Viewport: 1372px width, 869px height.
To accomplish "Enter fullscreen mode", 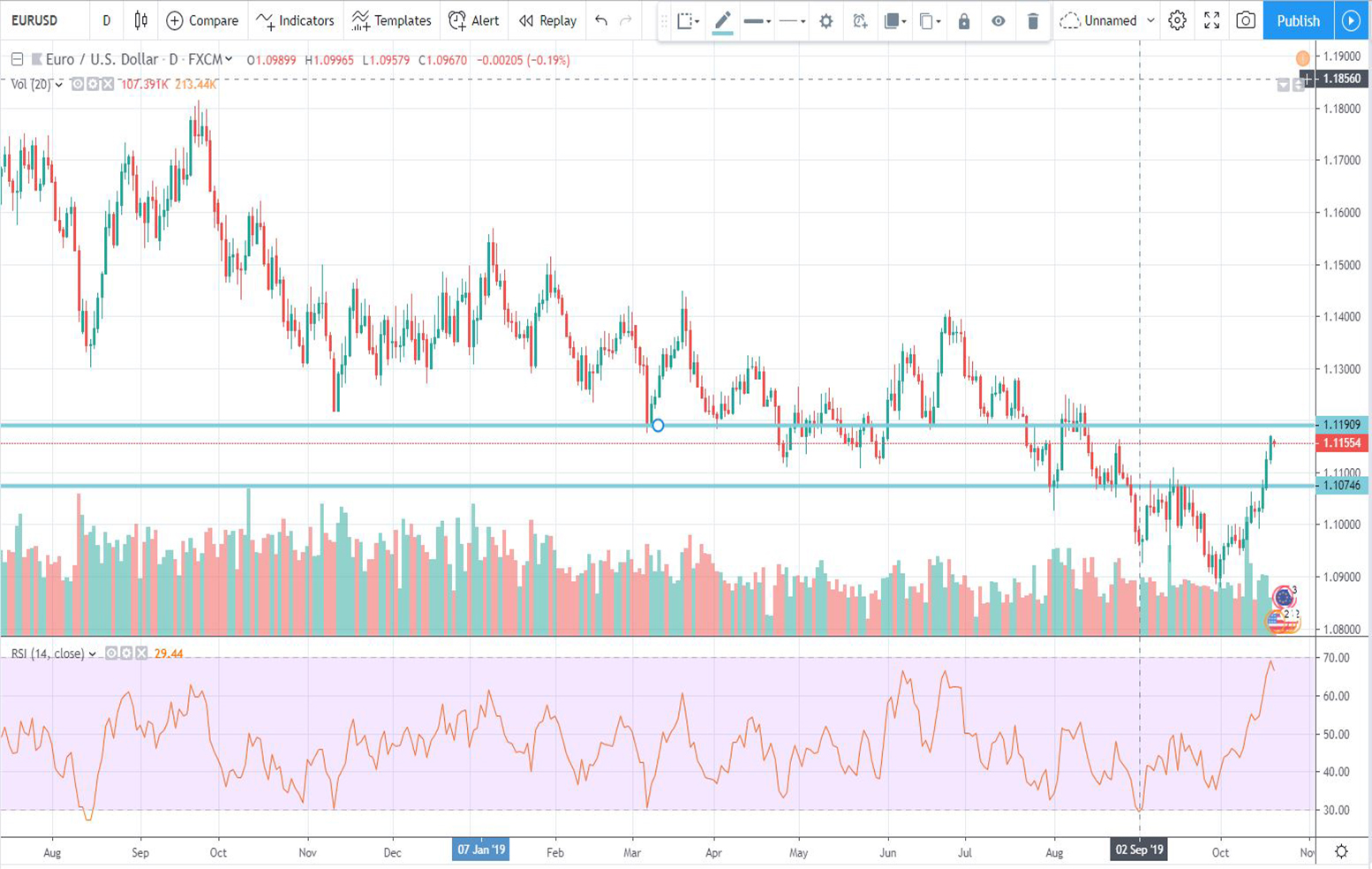I will [x=1211, y=20].
